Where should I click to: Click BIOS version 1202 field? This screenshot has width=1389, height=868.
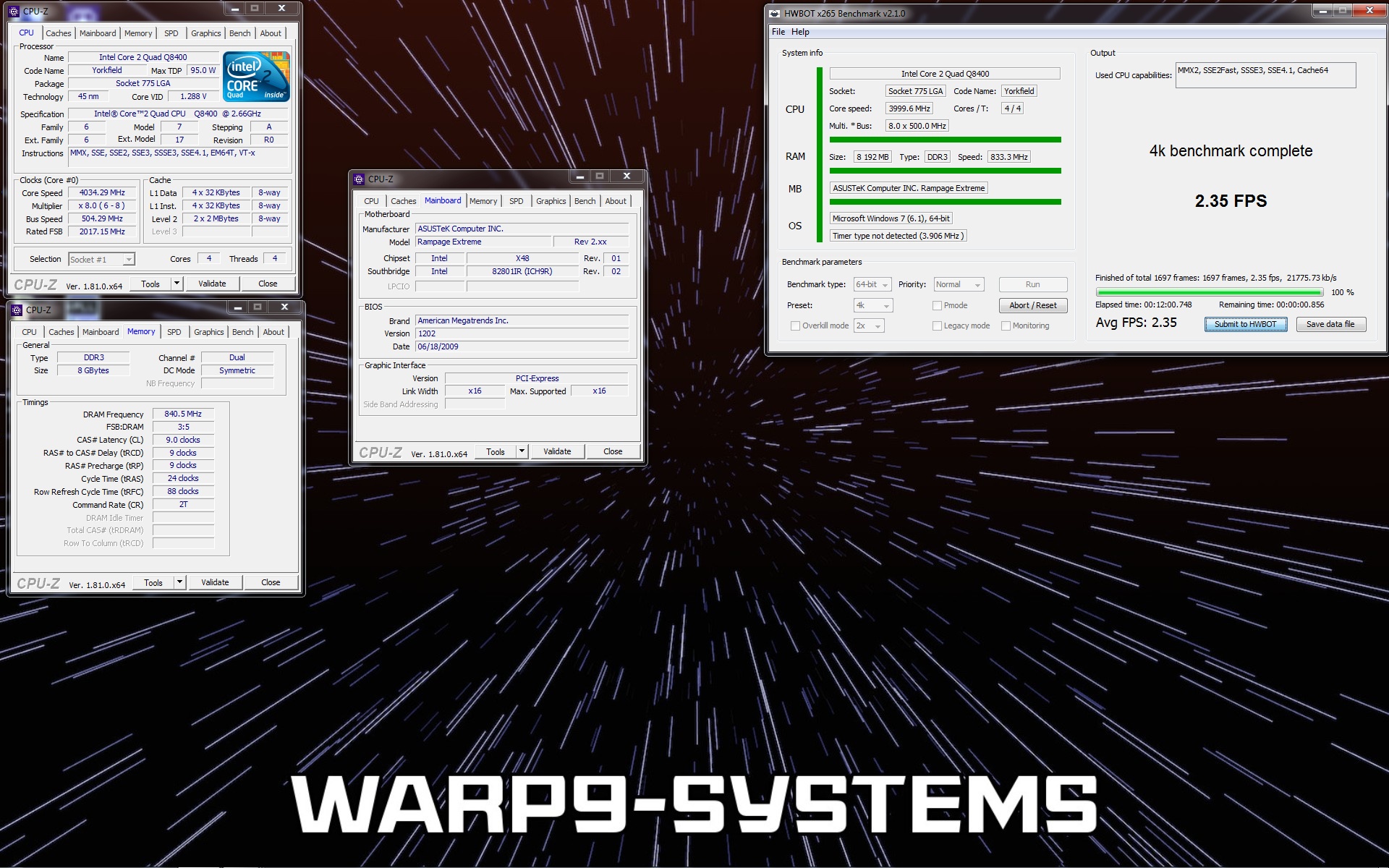[x=522, y=333]
